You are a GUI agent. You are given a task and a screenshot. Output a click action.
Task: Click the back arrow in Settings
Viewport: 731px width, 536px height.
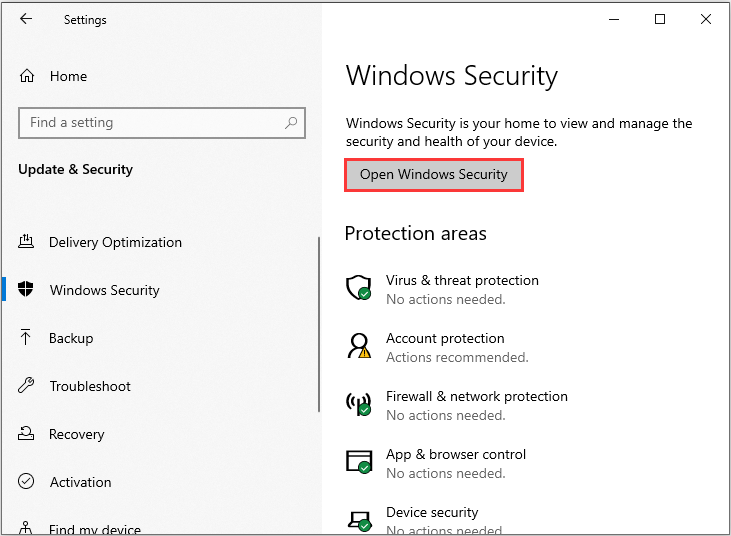[x=26, y=19]
